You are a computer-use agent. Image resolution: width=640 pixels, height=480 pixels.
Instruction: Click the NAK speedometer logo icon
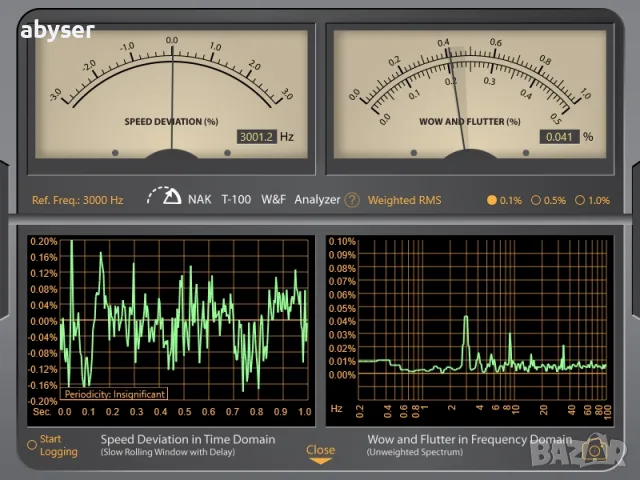coord(164,196)
